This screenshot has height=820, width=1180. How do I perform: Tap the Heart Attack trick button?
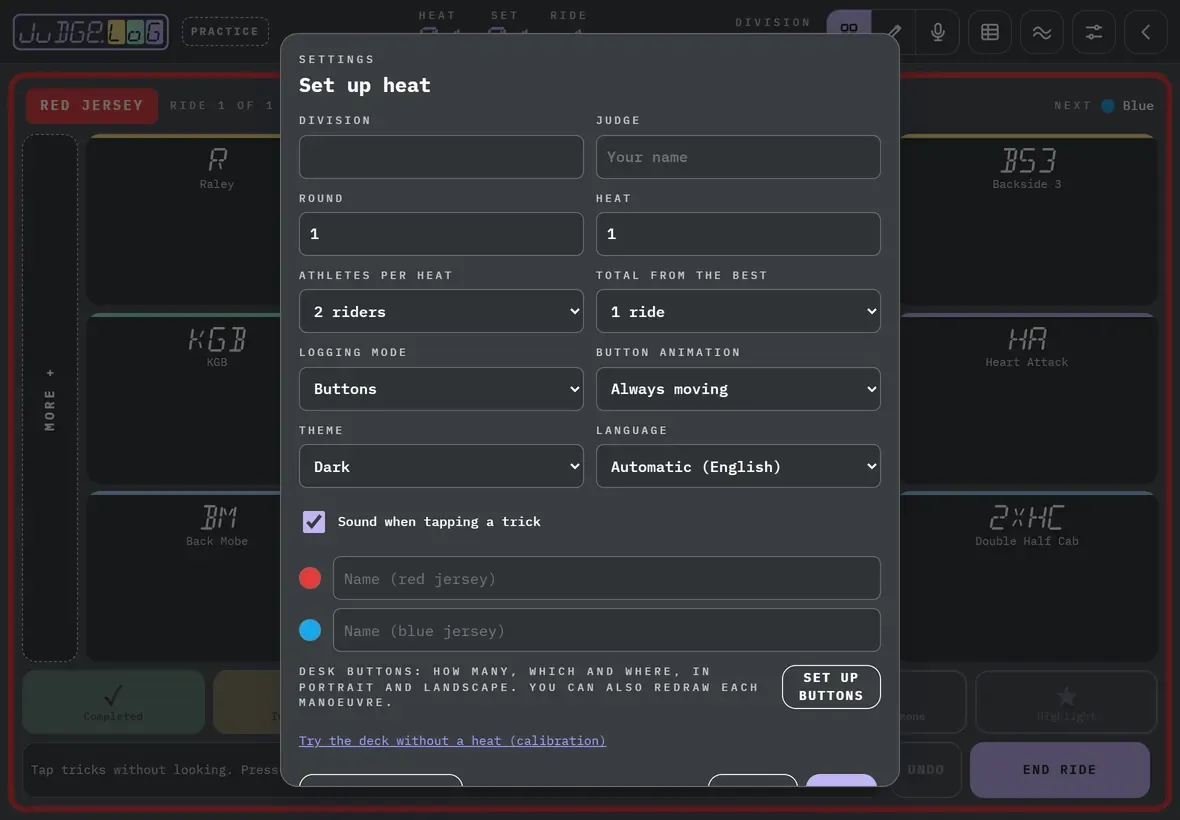pyautogui.click(x=1027, y=398)
